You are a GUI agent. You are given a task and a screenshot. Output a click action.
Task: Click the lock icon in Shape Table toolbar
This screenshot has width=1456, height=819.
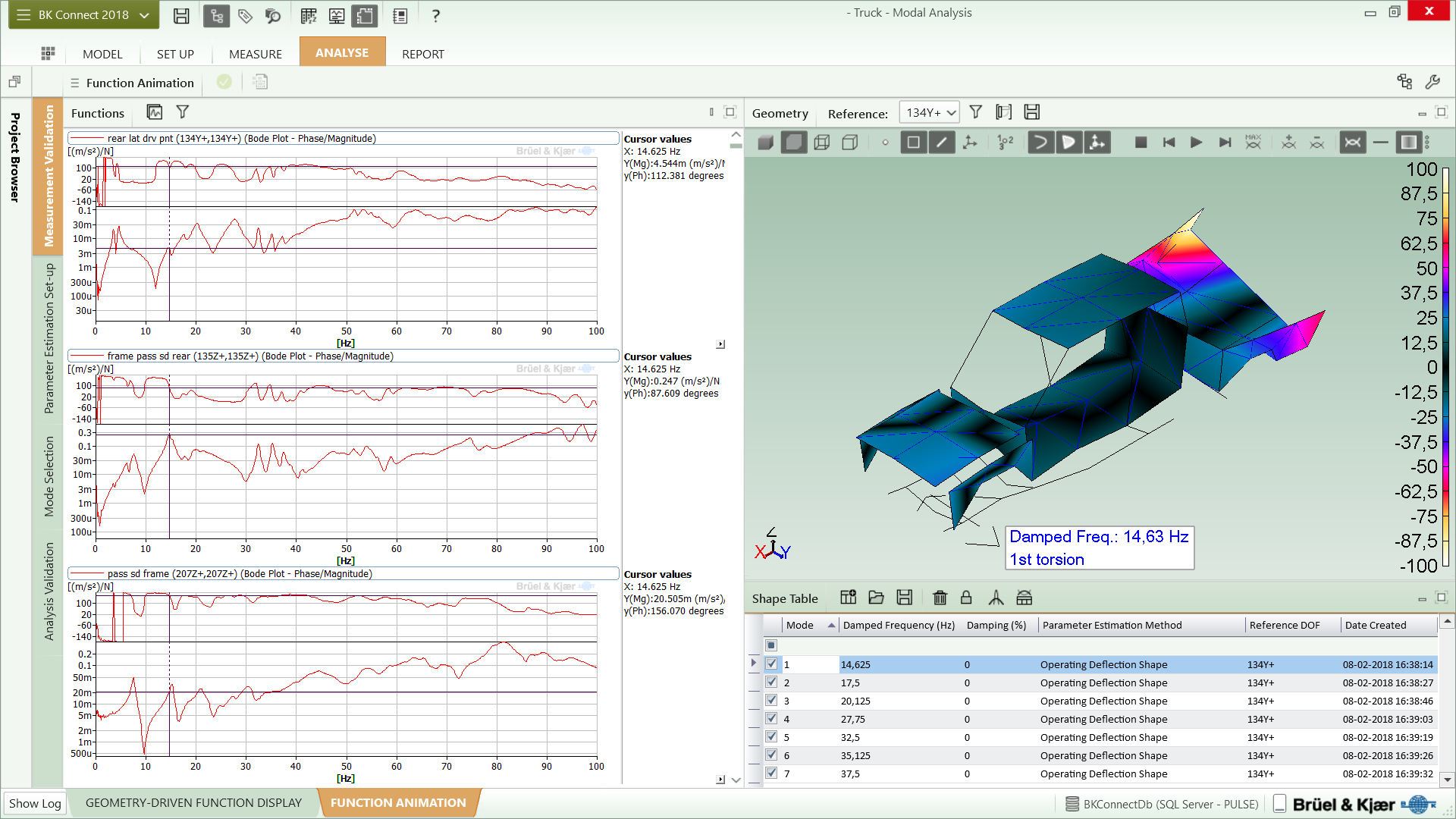coord(966,598)
